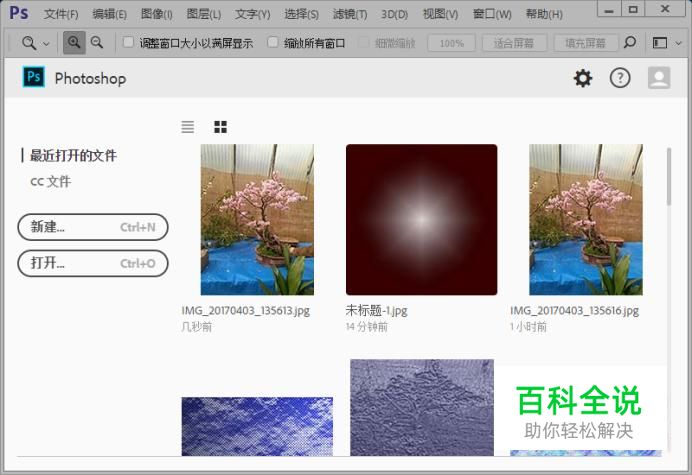Toggle the 细微缩放 checkbox
This screenshot has height=475, width=692.
pos(364,43)
